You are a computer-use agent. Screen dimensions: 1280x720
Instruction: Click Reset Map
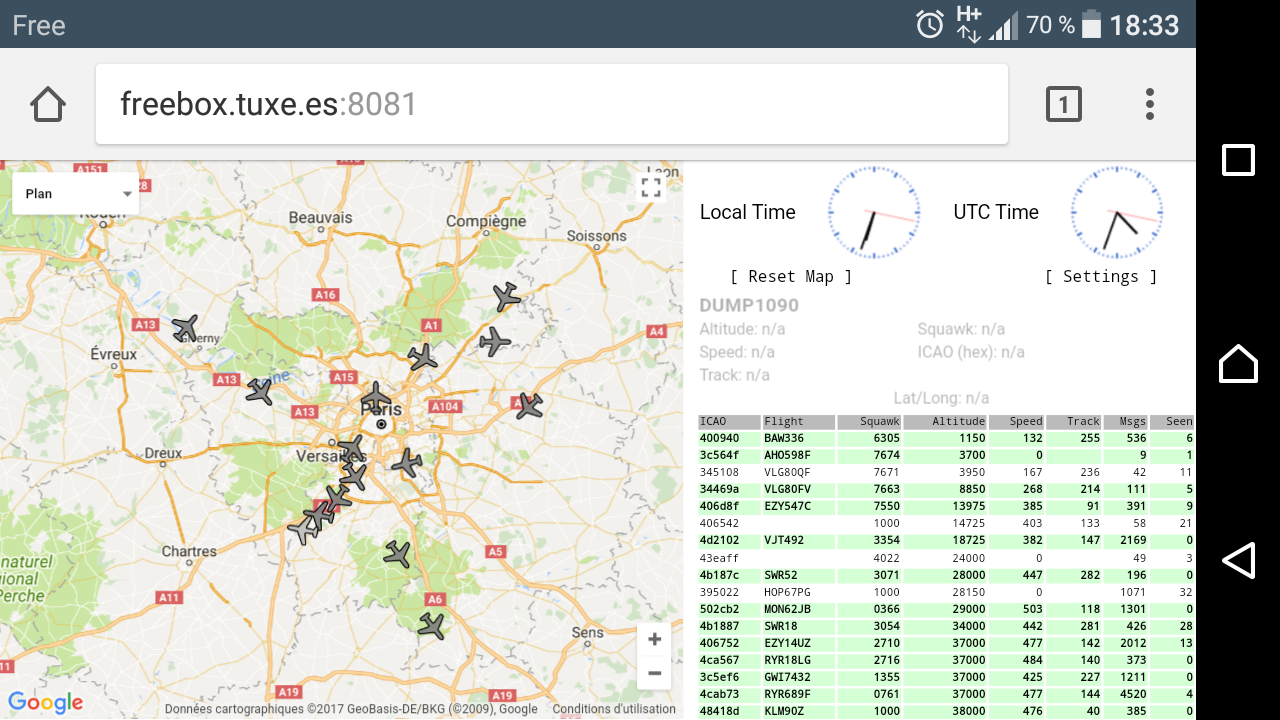coord(791,277)
